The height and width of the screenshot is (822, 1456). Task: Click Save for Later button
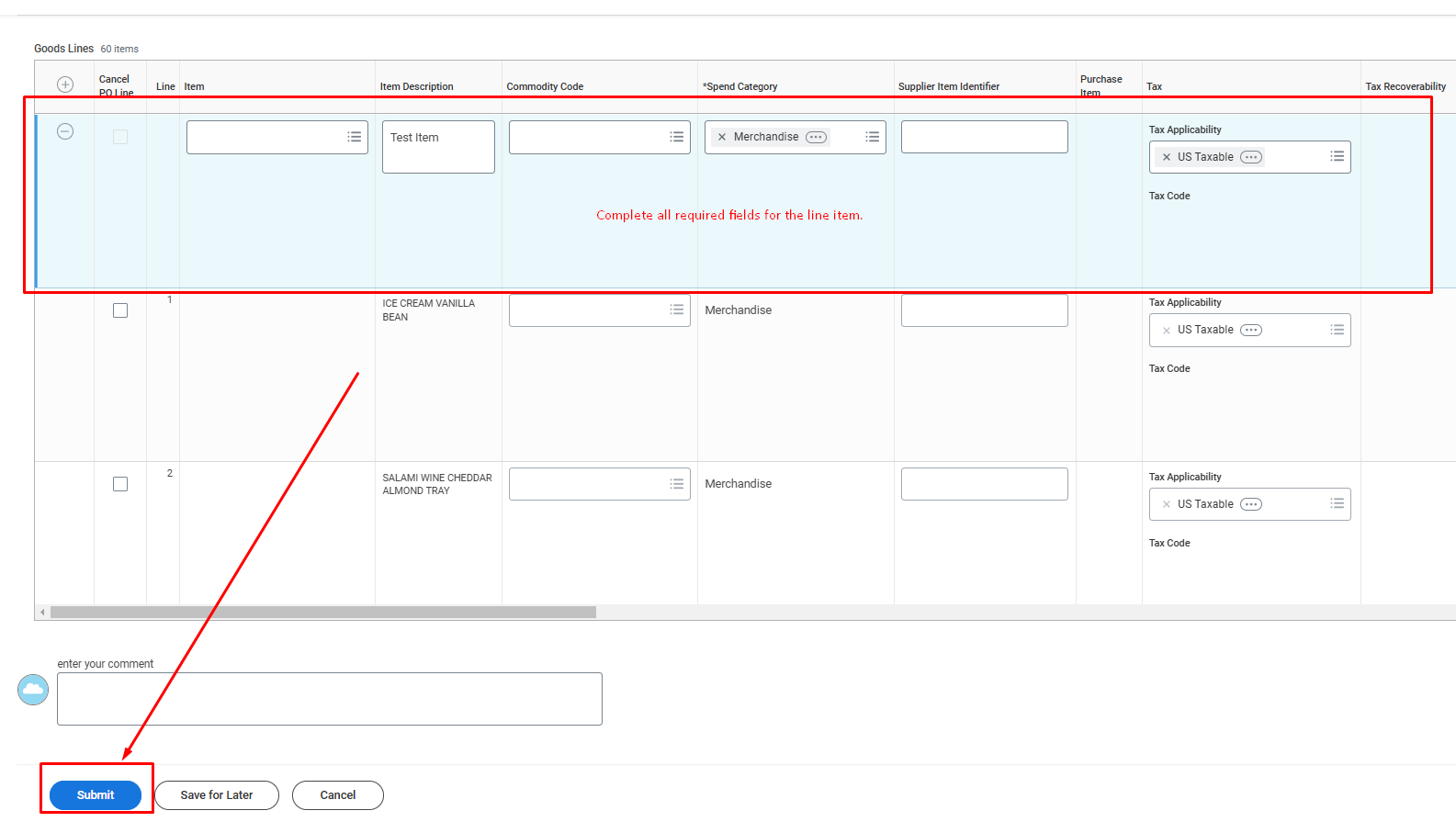[x=217, y=795]
